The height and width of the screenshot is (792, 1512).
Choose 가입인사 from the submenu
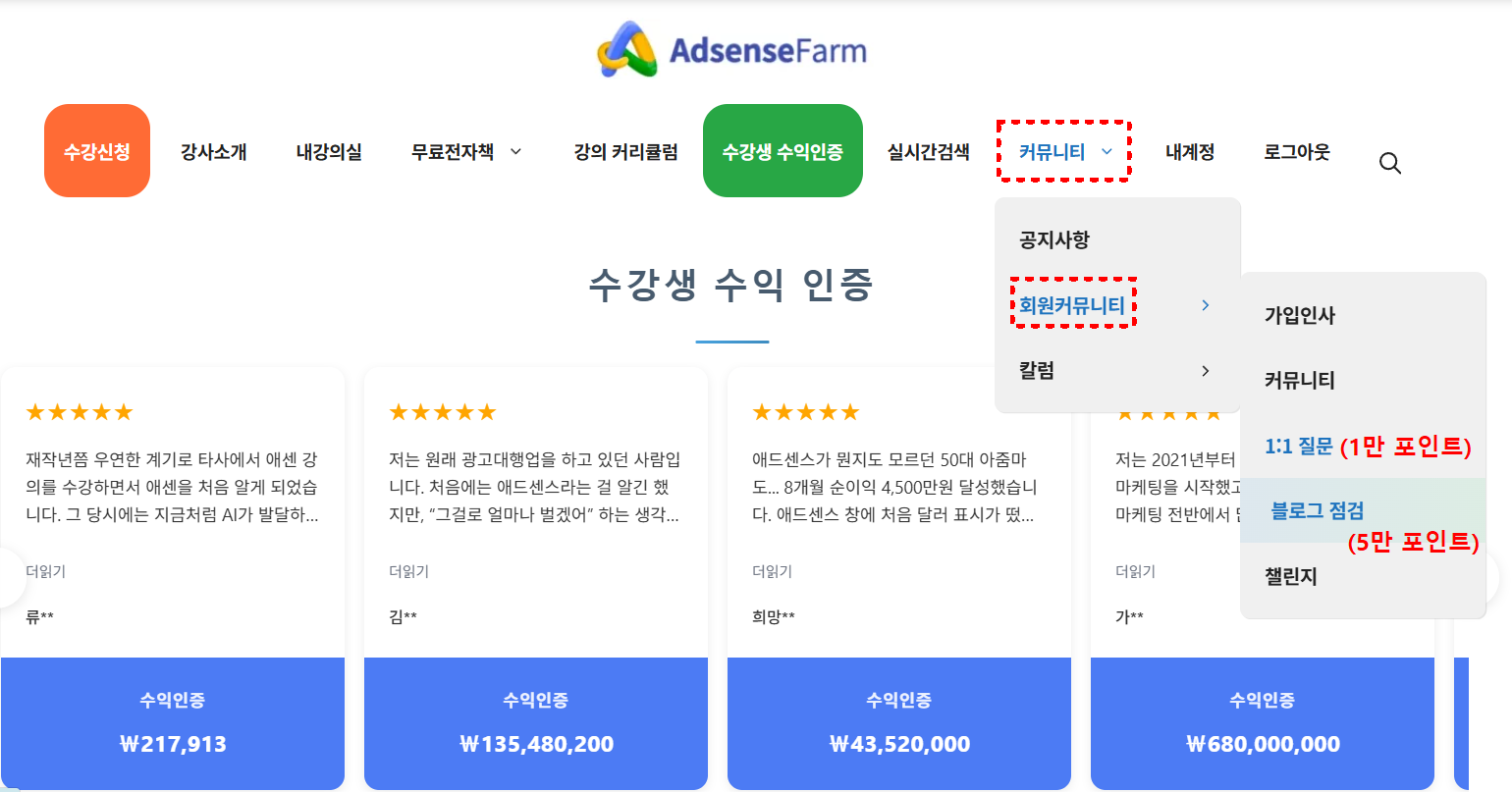click(x=1300, y=315)
